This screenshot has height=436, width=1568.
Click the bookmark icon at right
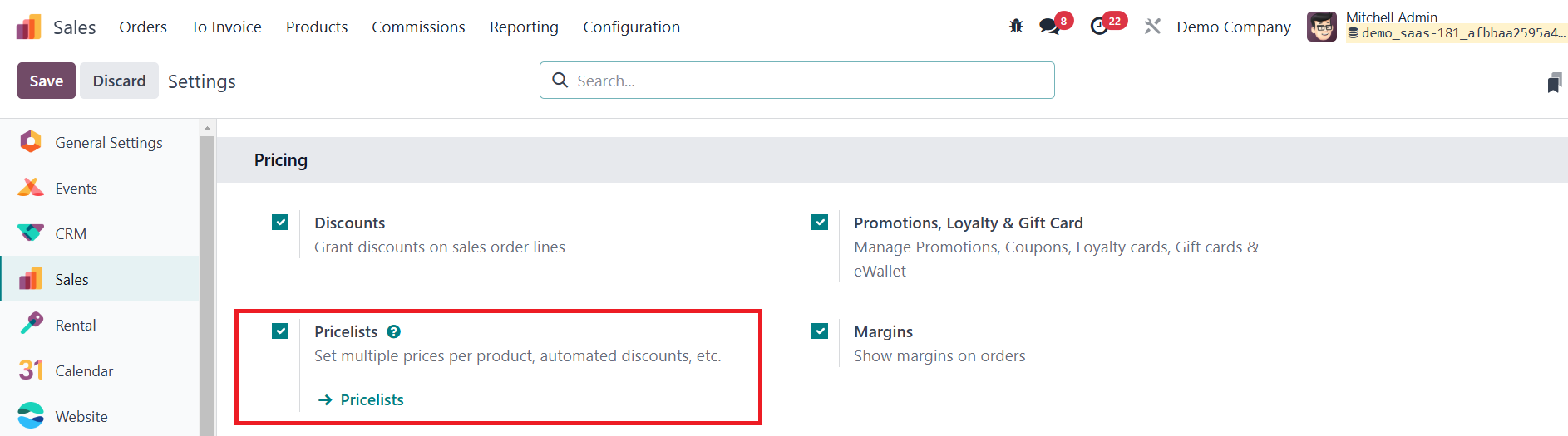(x=1554, y=82)
